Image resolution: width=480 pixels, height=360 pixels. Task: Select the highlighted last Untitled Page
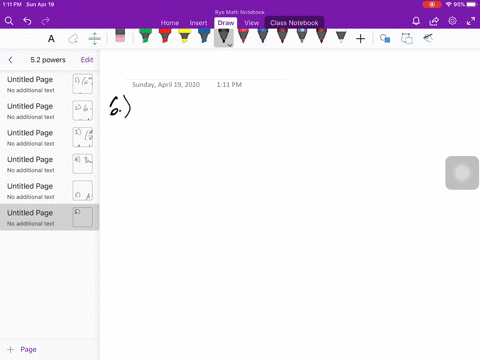click(50, 217)
